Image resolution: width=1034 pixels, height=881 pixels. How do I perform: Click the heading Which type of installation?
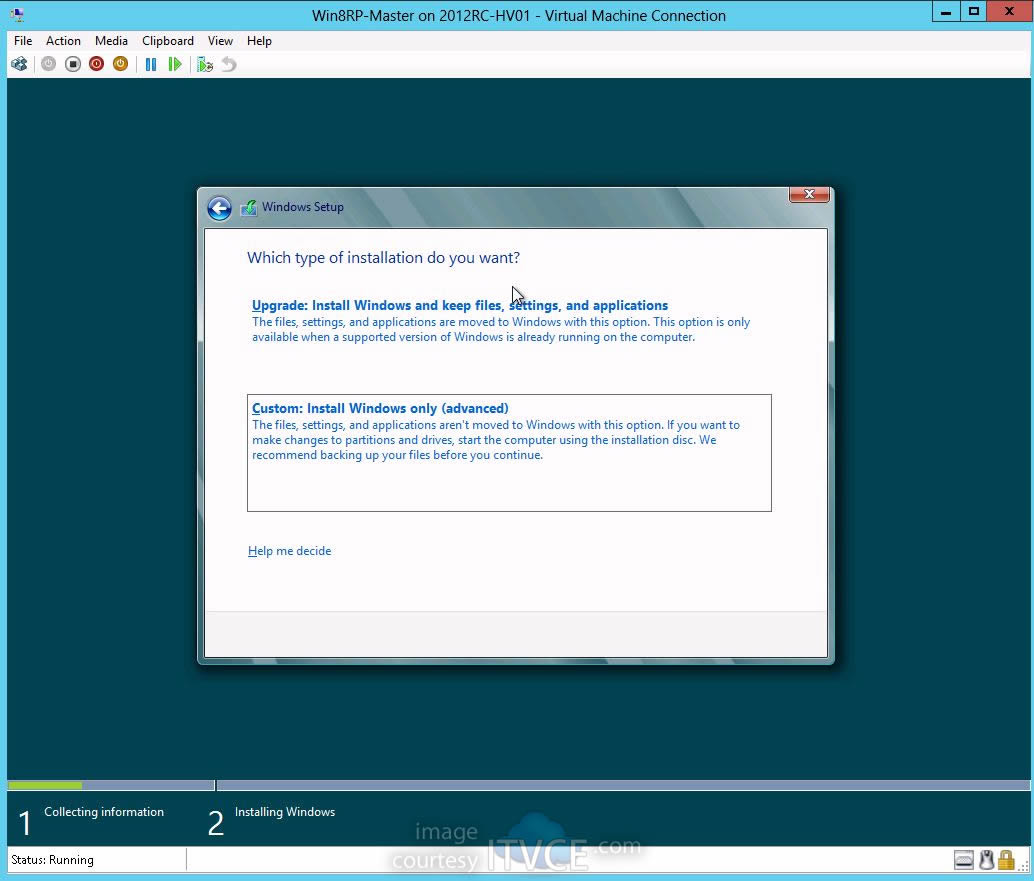383,257
